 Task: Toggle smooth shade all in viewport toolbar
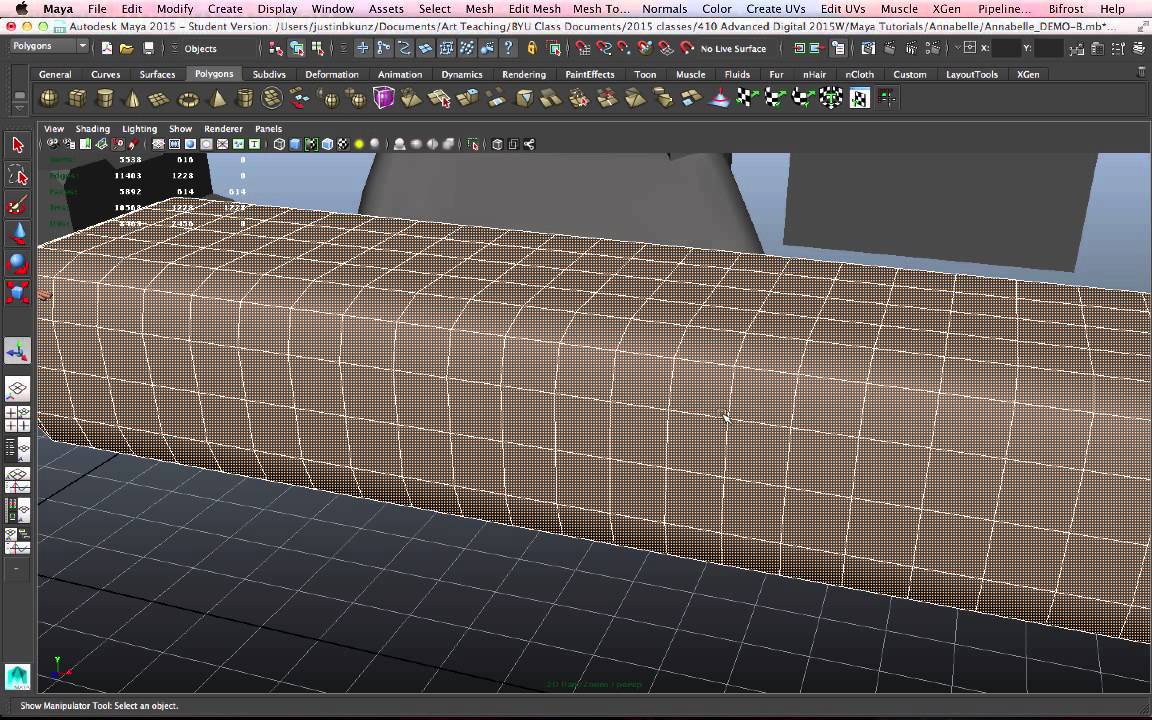coord(295,144)
